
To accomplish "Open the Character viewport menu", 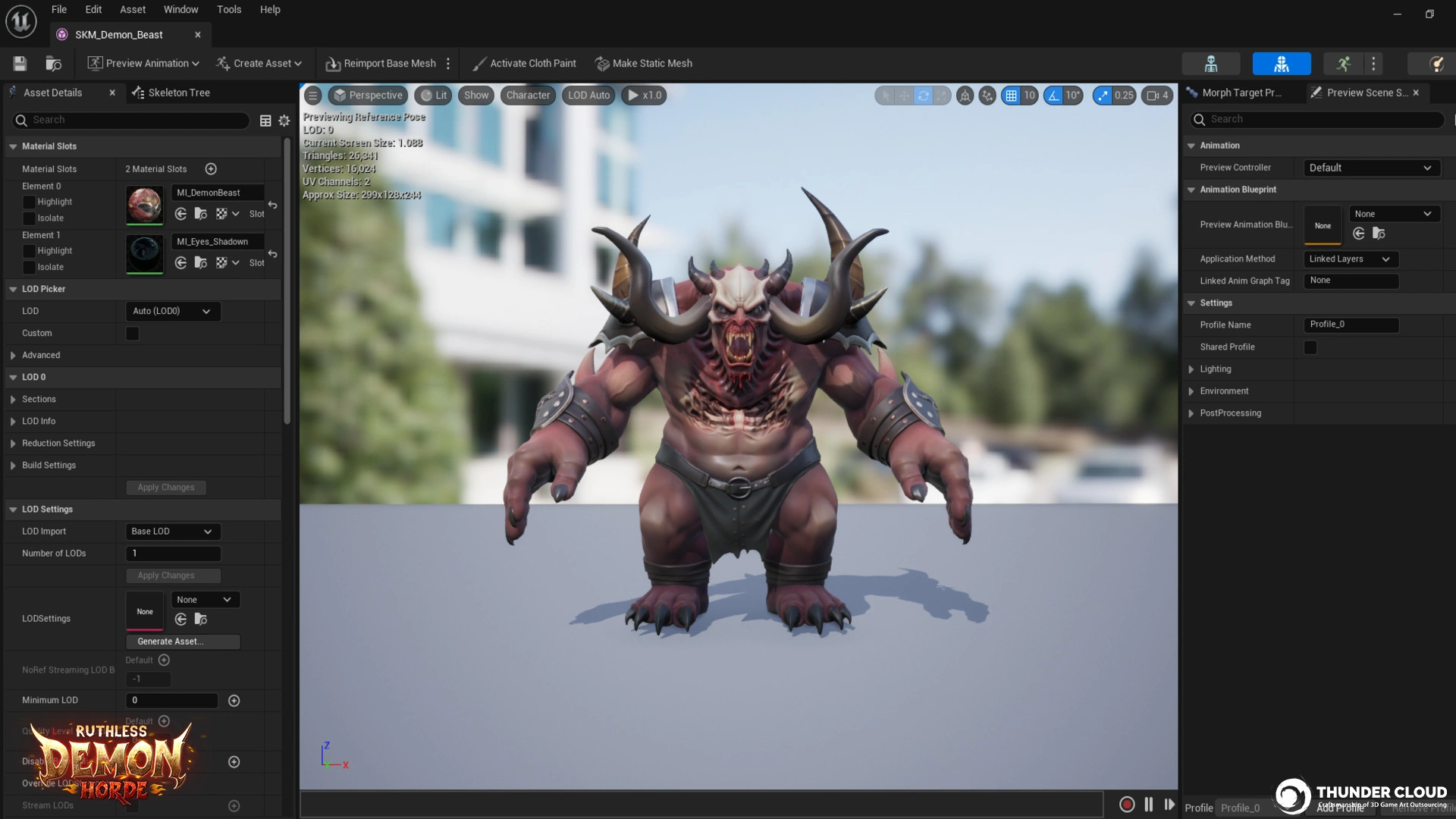I will (528, 96).
